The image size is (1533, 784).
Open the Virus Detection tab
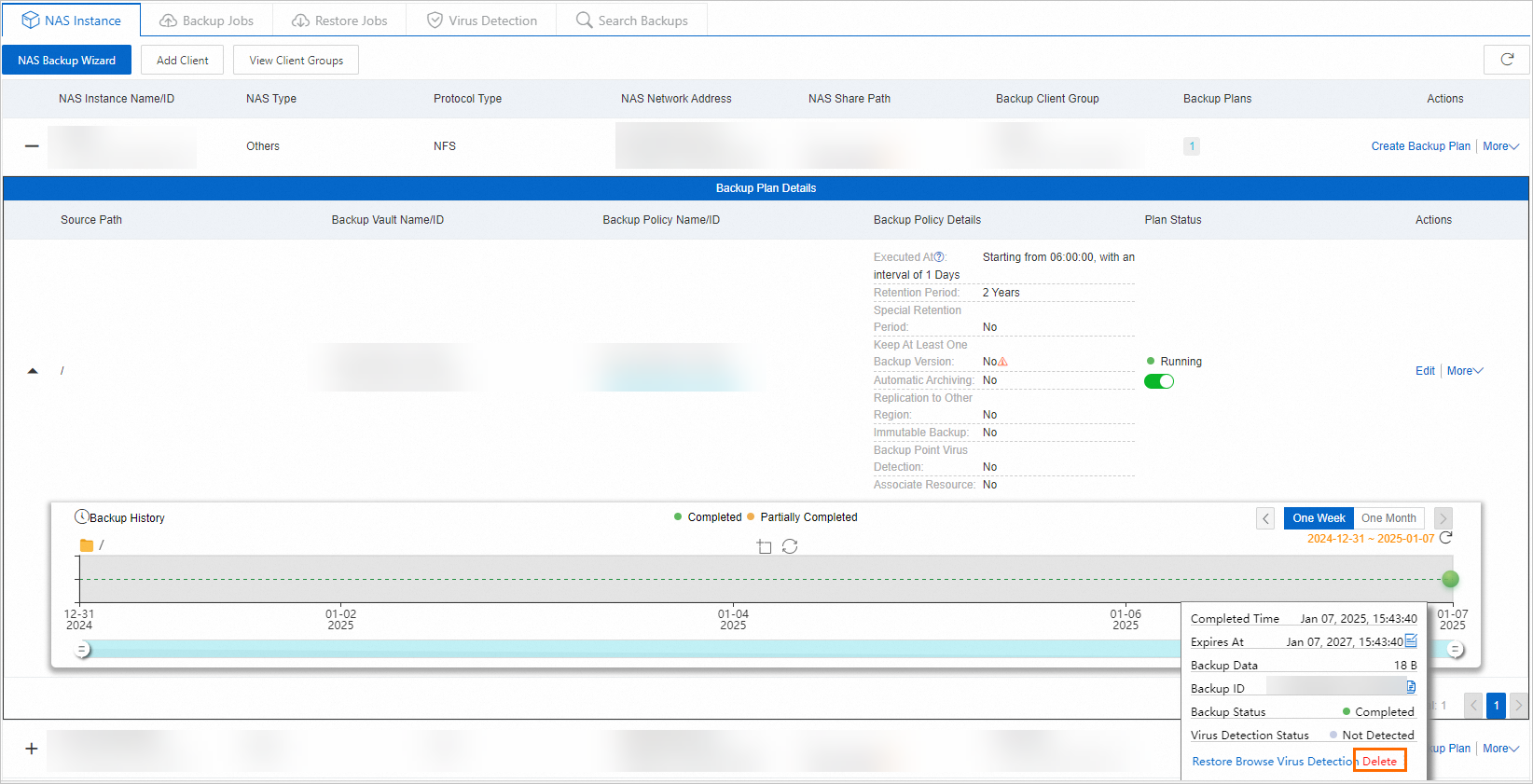[x=481, y=21]
